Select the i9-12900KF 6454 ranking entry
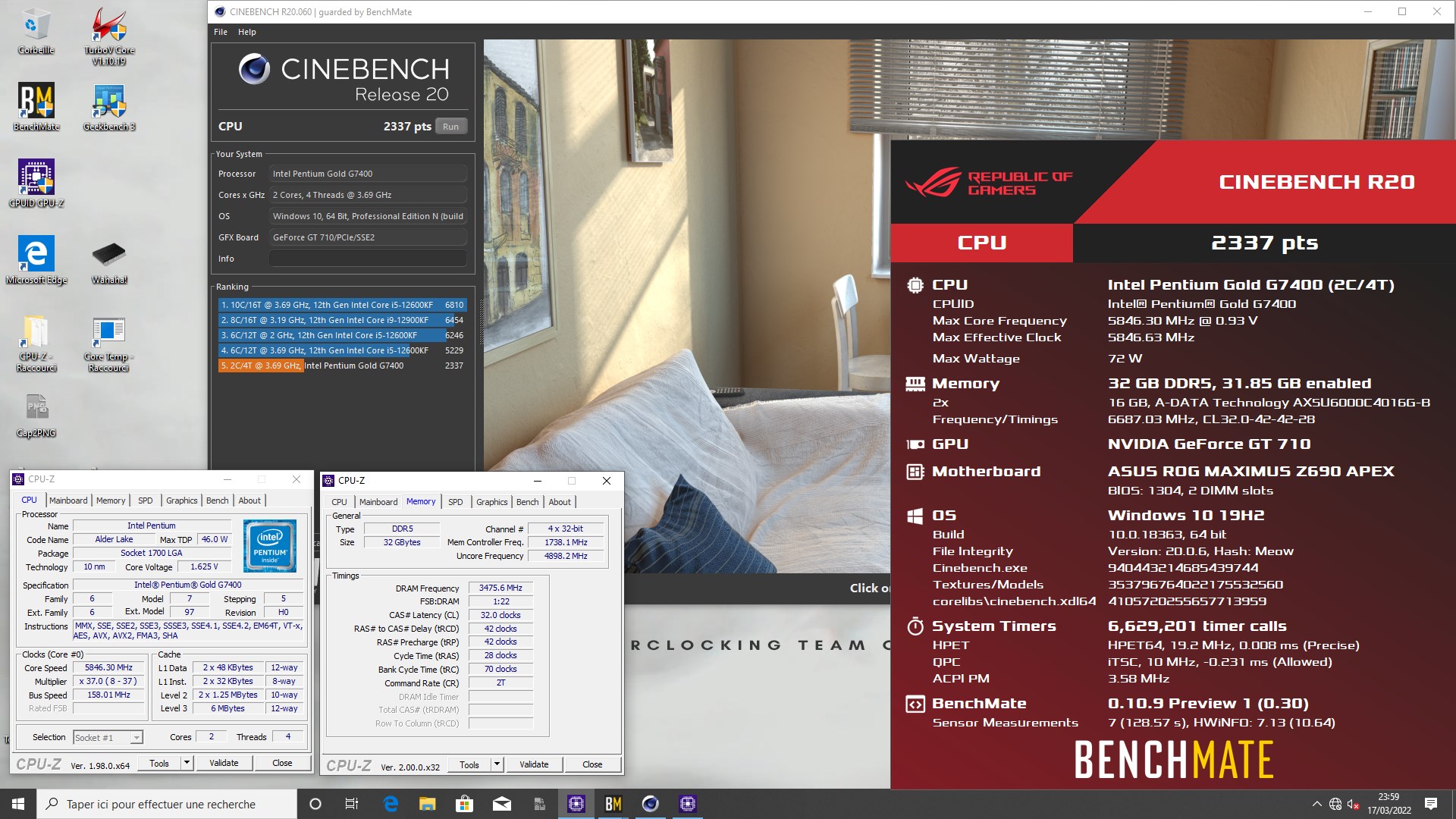The height and width of the screenshot is (819, 1456). tap(342, 320)
